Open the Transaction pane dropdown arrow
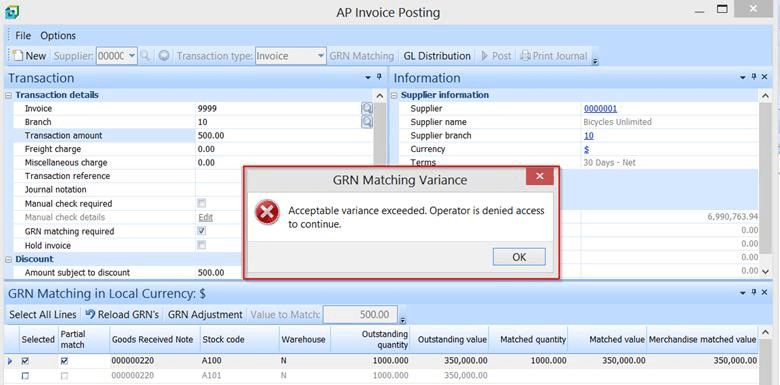Image resolution: width=780 pixels, height=385 pixels. [x=368, y=78]
